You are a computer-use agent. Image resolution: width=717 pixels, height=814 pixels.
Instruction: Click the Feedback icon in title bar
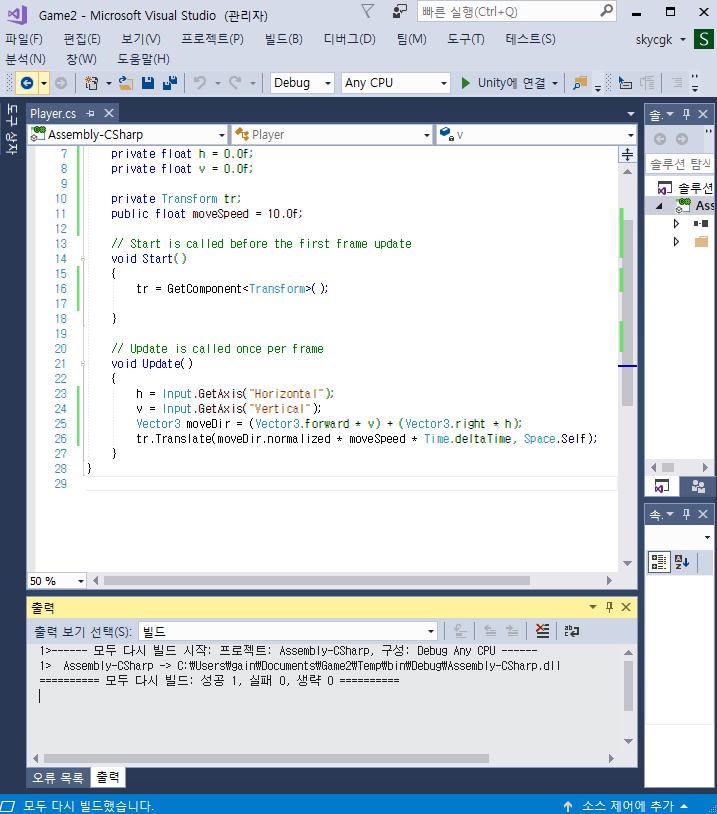coord(399,11)
